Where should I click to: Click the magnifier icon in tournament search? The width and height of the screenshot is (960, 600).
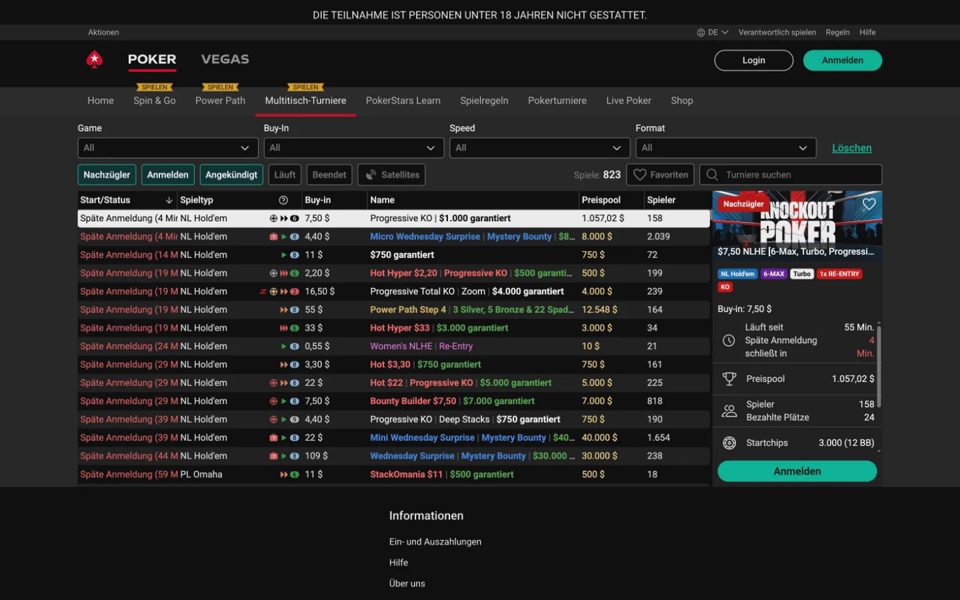pos(712,175)
